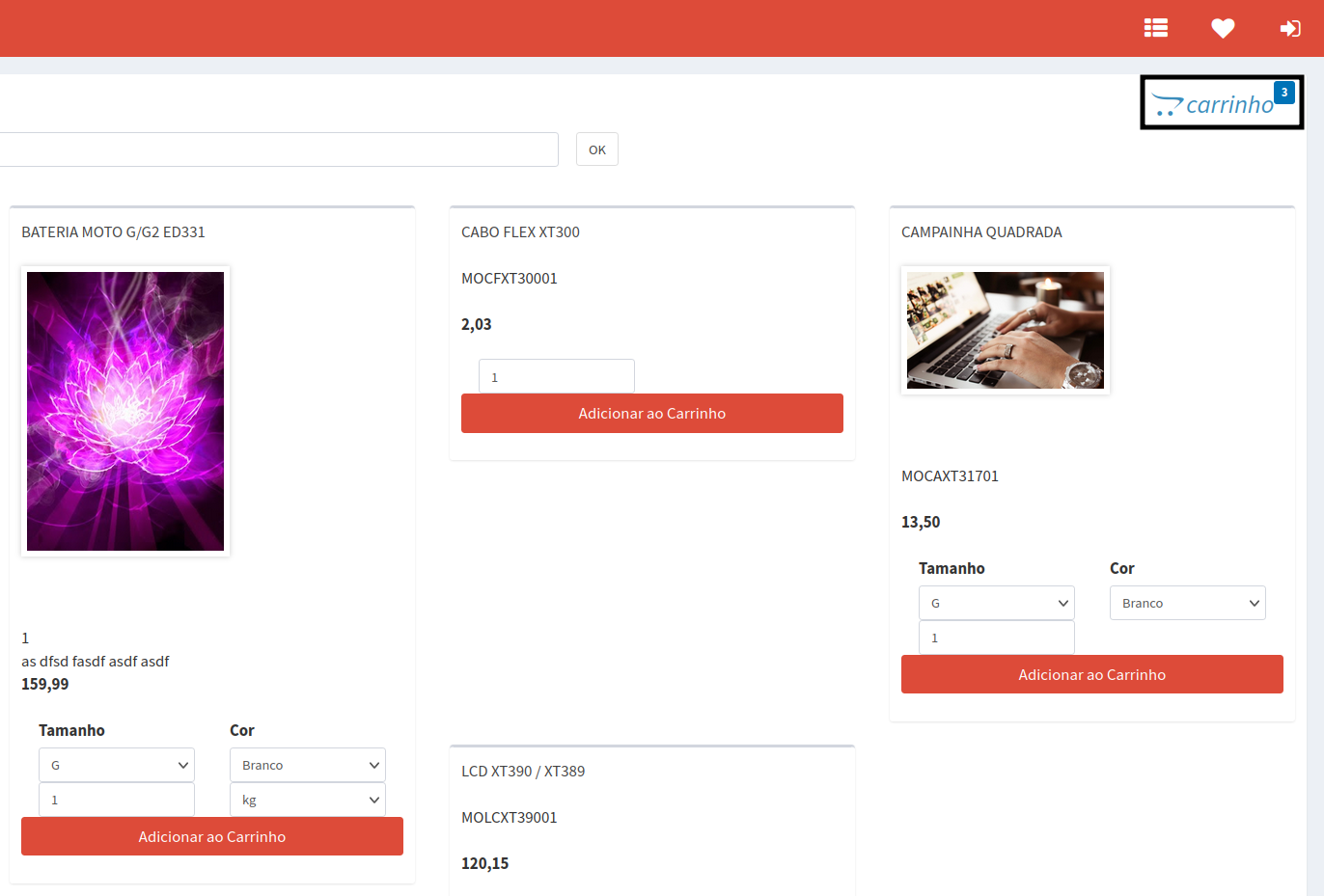
Task: Expand Cor dropdown for CAMPAINHA QUADRADA
Action: pyautogui.click(x=1187, y=603)
